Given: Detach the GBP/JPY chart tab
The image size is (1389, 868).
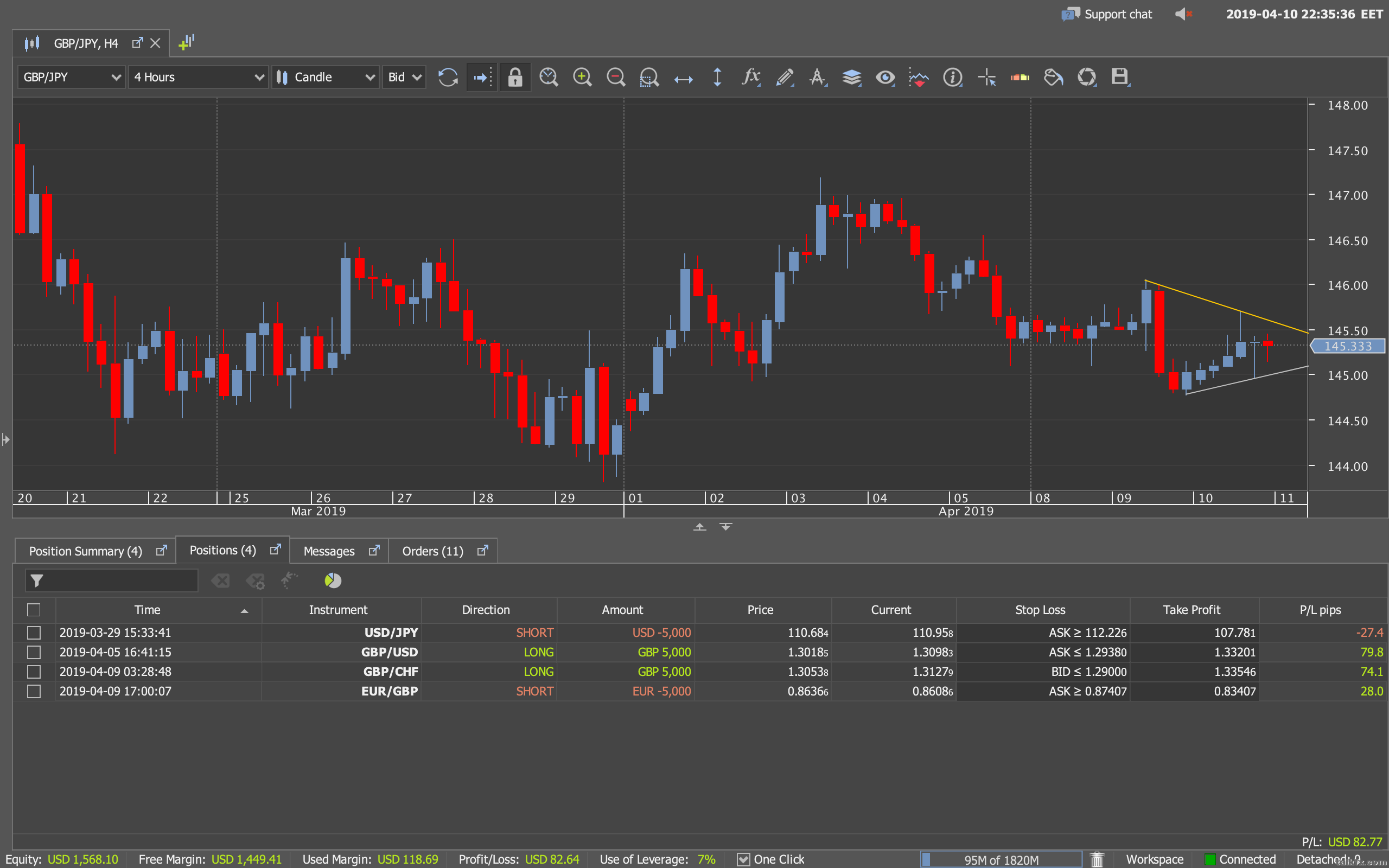Looking at the screenshot, I should pyautogui.click(x=137, y=43).
